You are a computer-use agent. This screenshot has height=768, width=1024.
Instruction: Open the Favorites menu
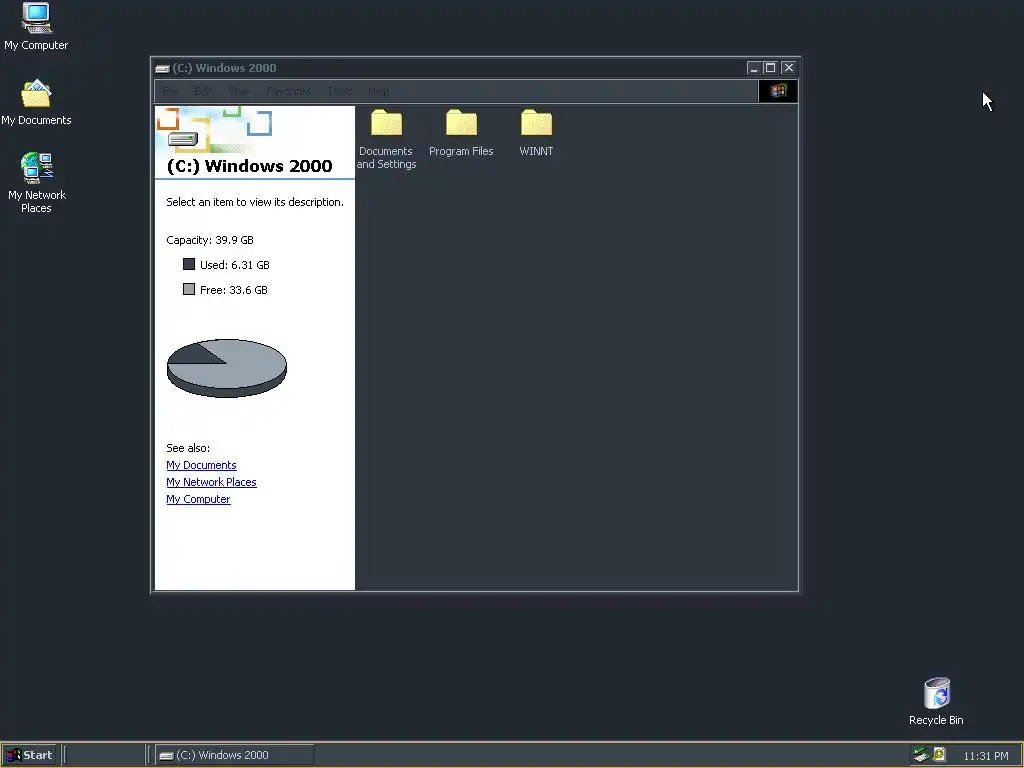(289, 91)
